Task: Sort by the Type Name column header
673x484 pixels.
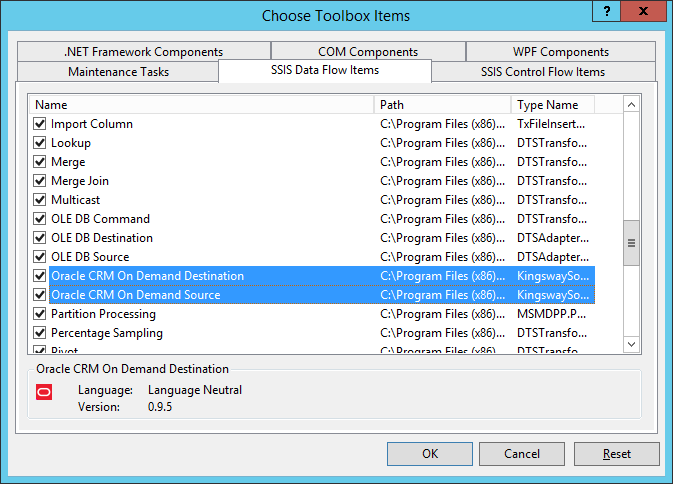Action: point(553,105)
